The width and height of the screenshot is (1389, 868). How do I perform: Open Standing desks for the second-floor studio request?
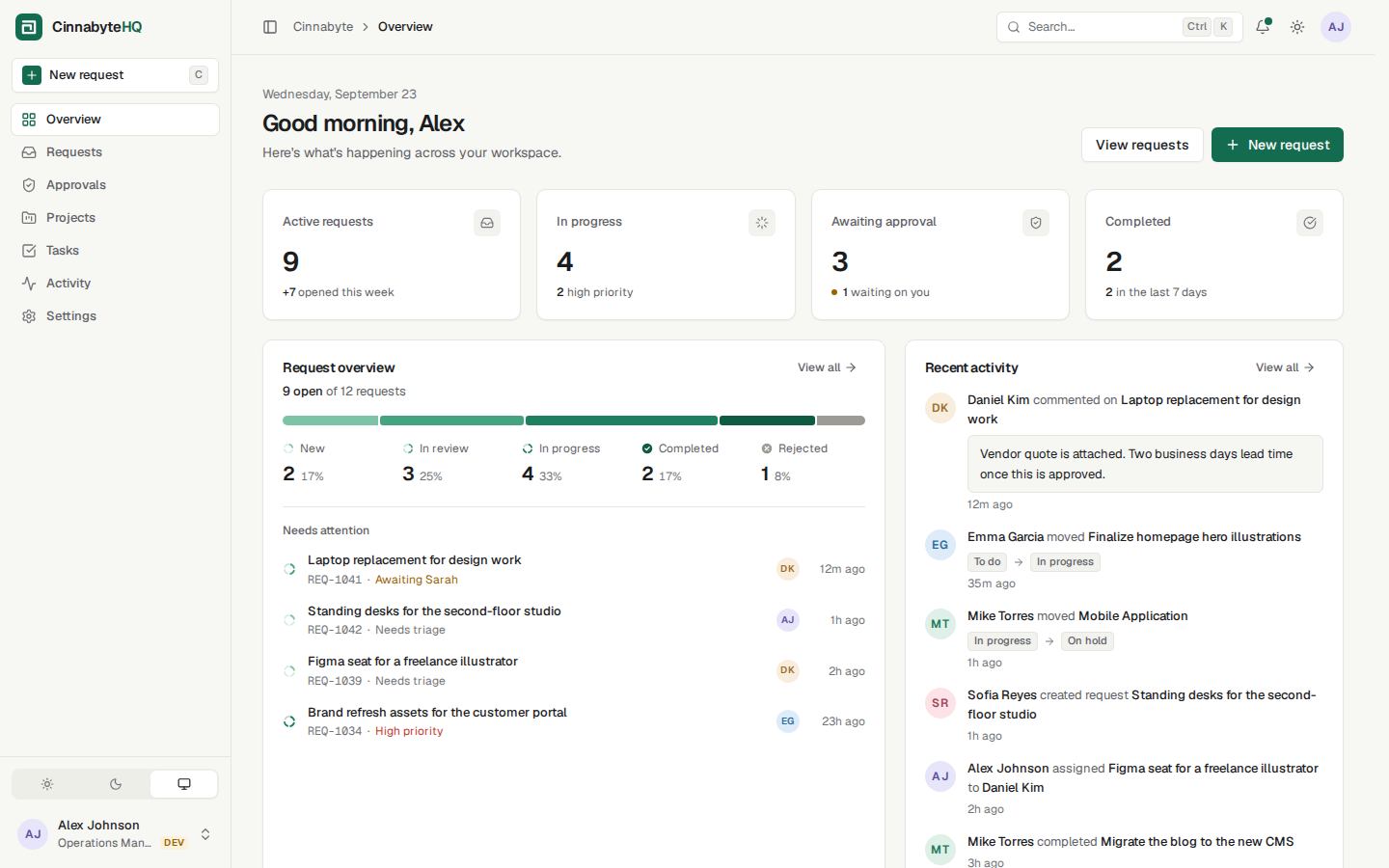tap(434, 611)
